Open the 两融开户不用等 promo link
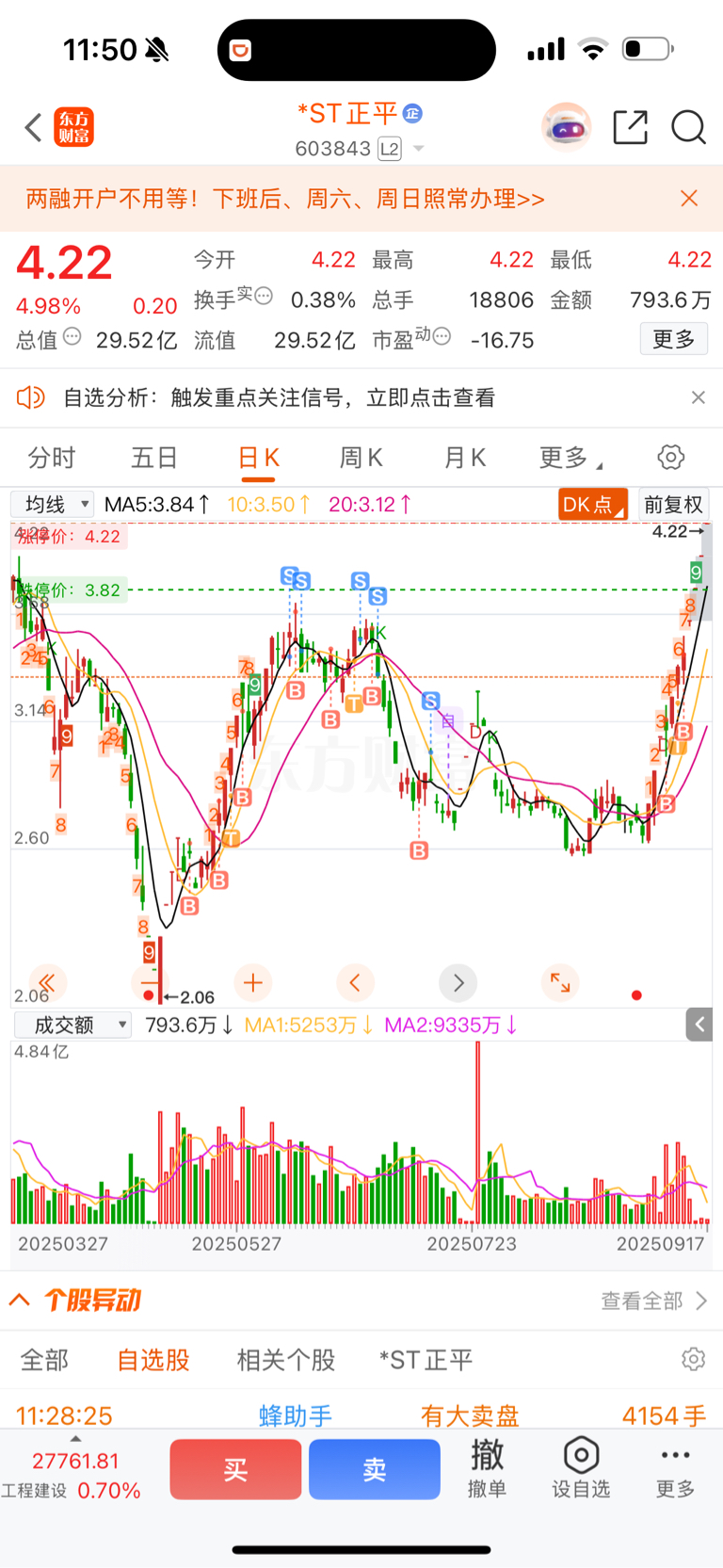Viewport: 723px width, 1568px height. (x=285, y=199)
